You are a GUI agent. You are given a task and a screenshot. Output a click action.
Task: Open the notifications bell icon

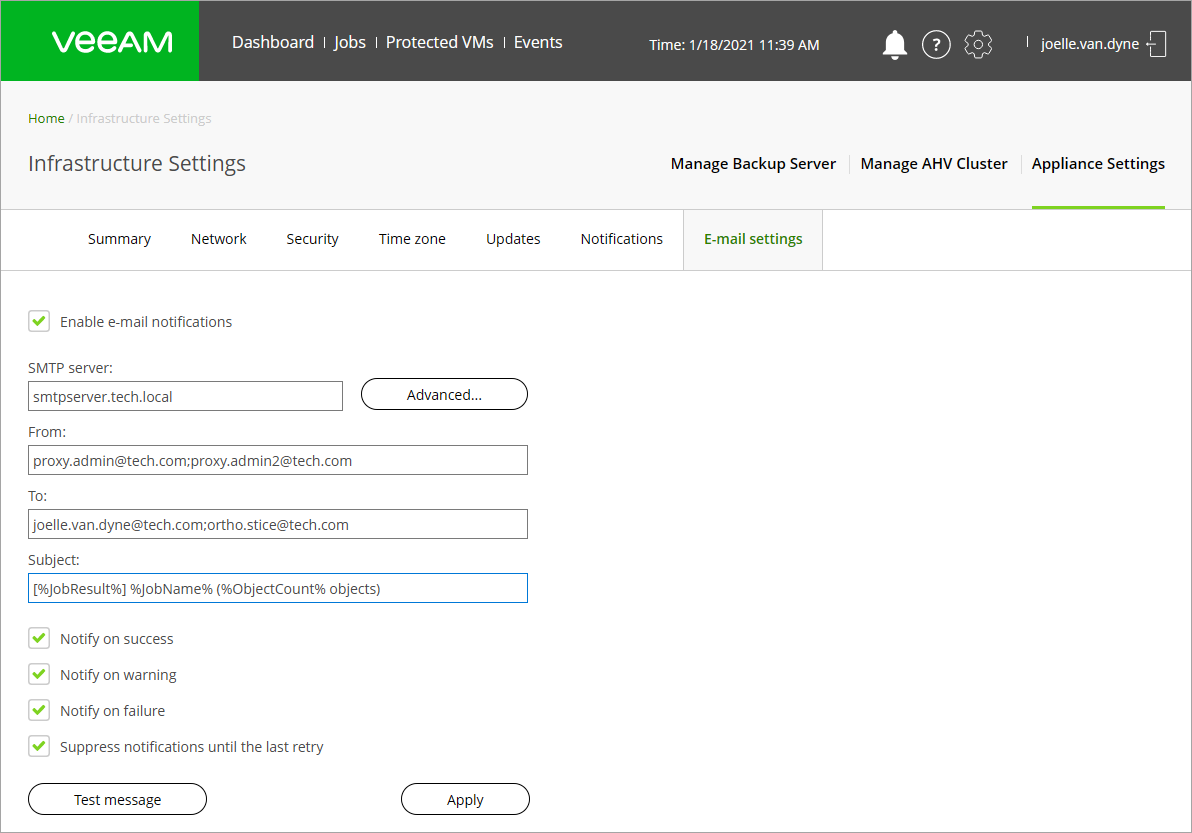pyautogui.click(x=894, y=44)
